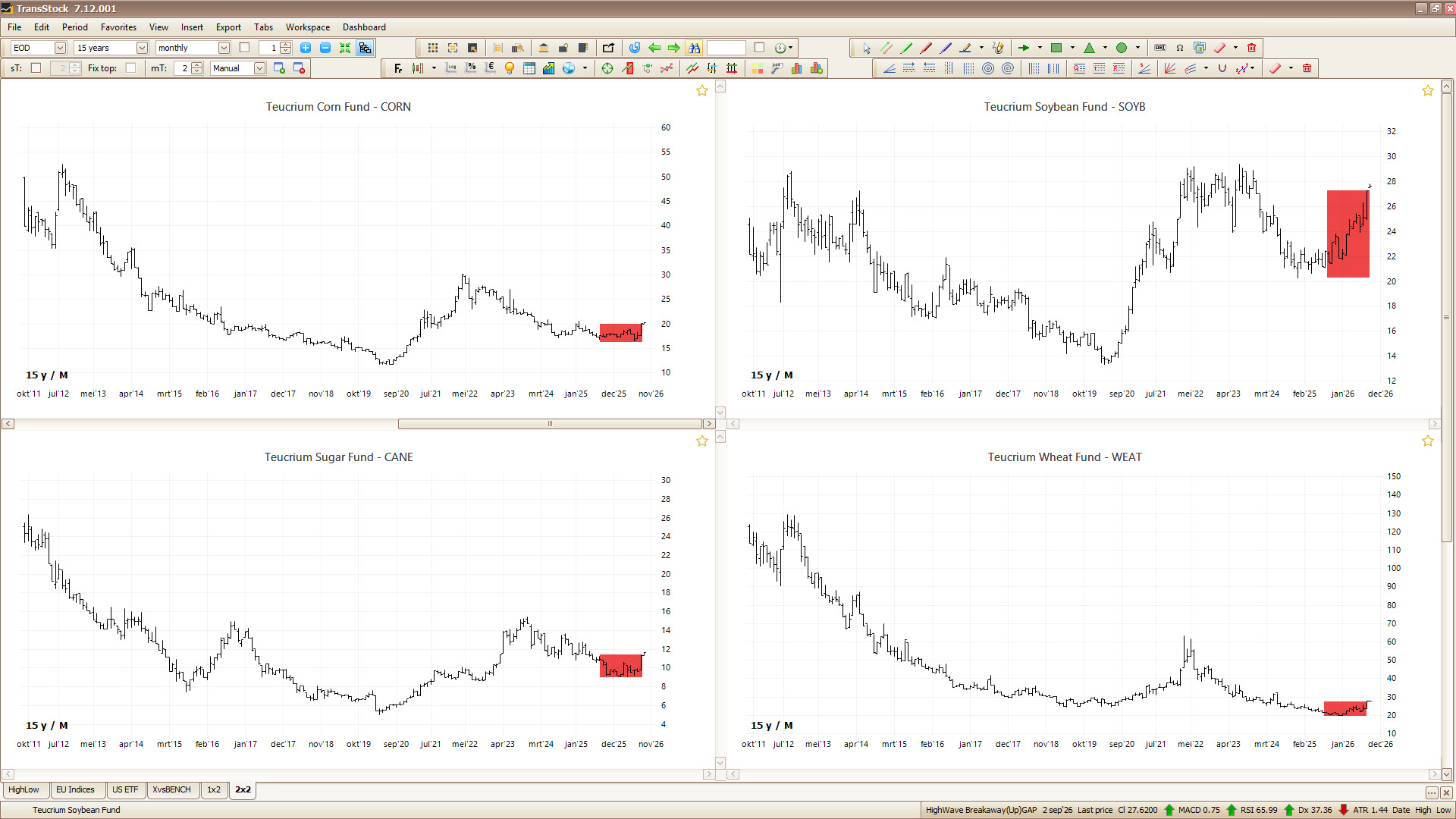Open the Period menu
The width and height of the screenshot is (1456, 819).
[x=75, y=27]
